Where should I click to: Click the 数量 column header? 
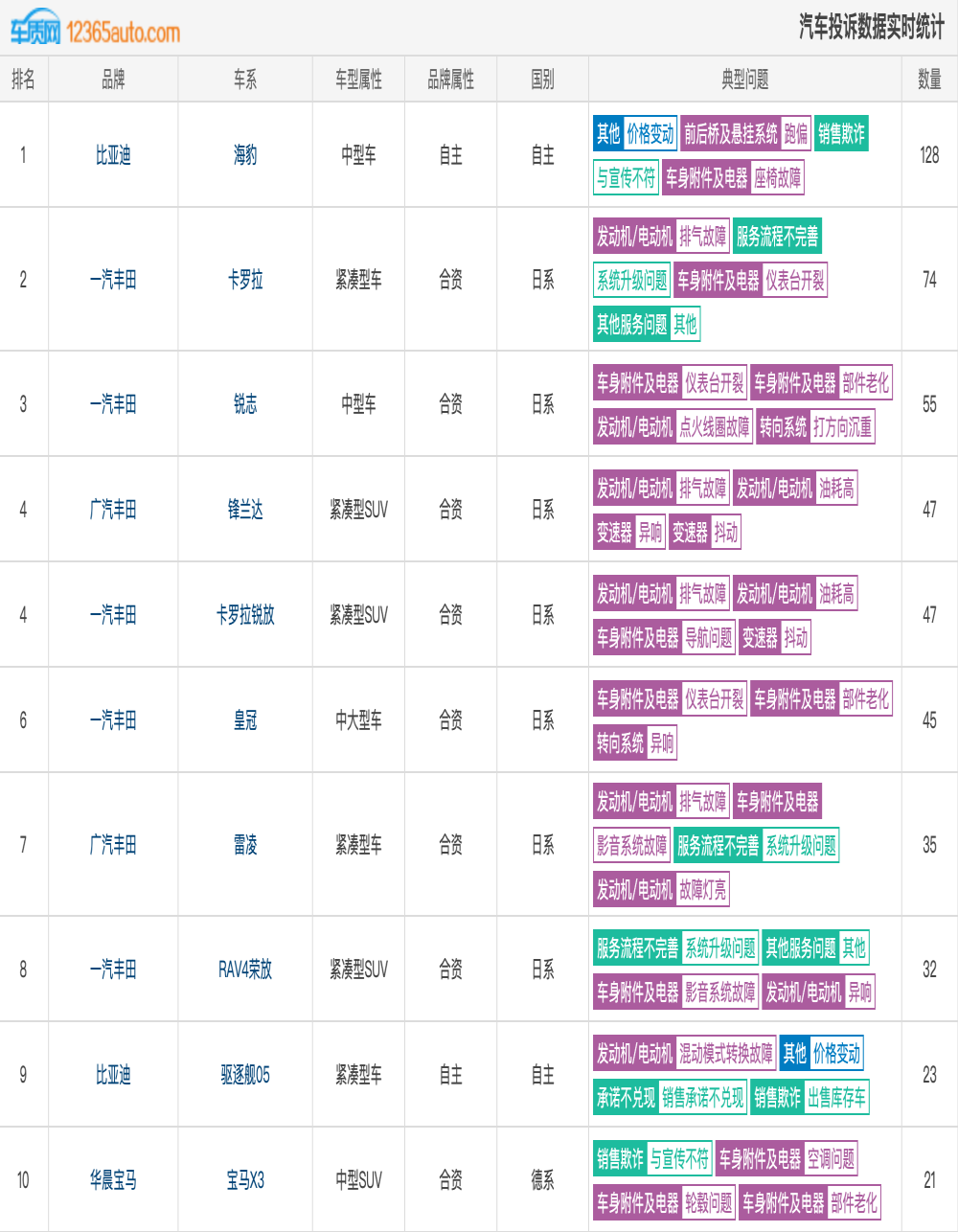coord(929,80)
